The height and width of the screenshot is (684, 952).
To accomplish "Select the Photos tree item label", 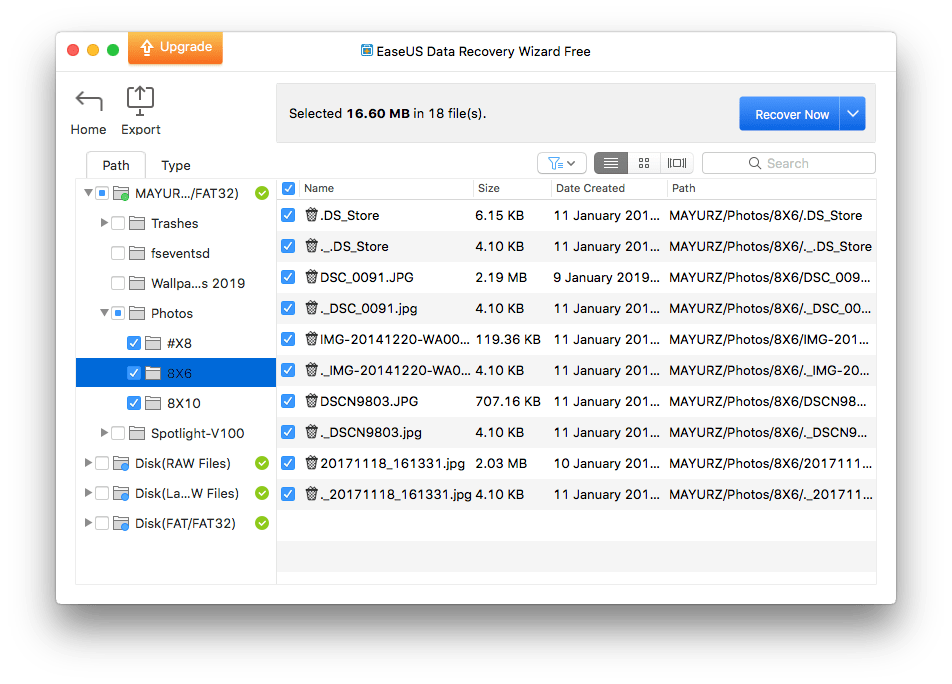I will [172, 313].
